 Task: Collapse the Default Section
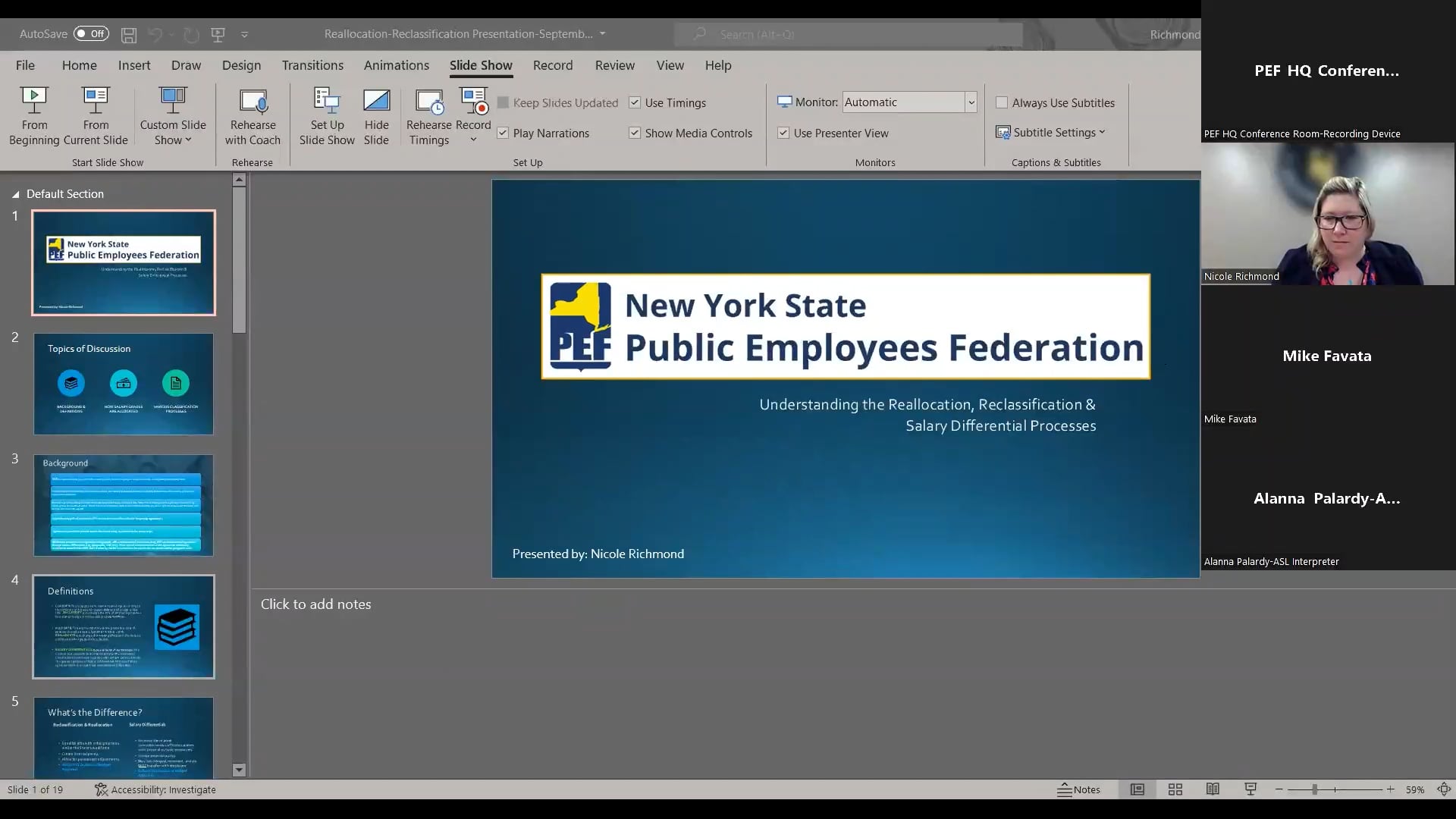15,195
